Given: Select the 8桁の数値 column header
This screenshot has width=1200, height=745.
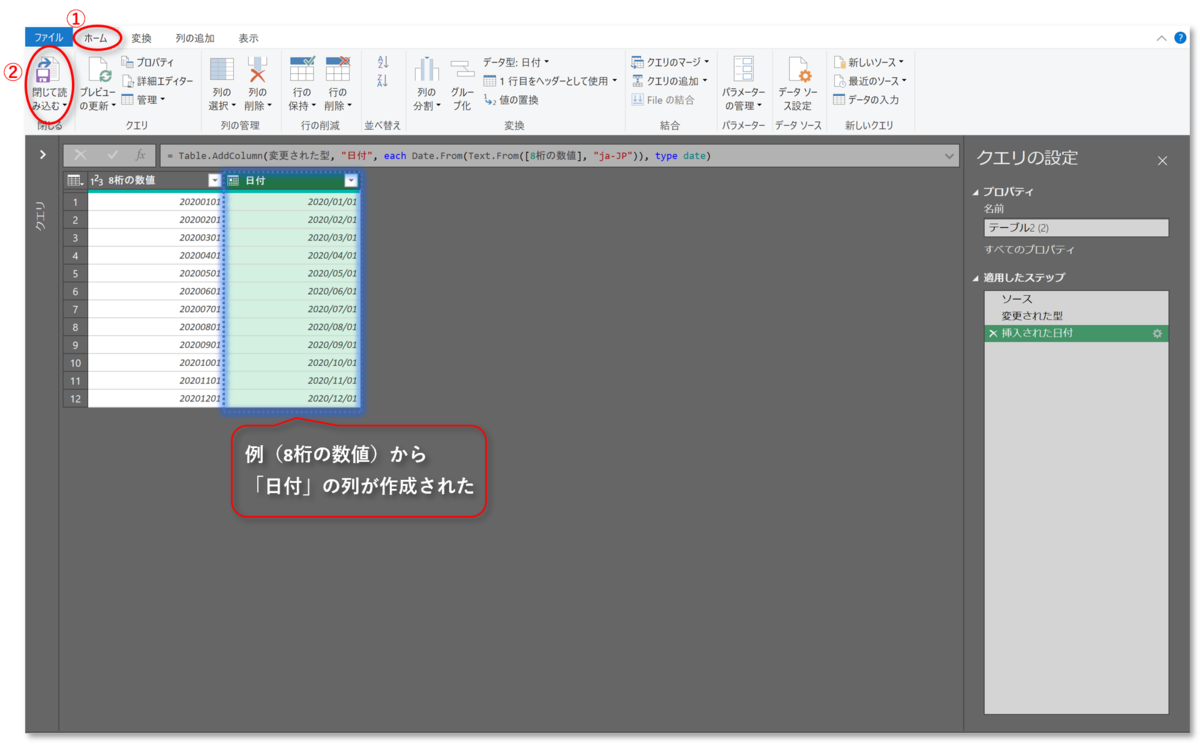Looking at the screenshot, I should [156, 180].
